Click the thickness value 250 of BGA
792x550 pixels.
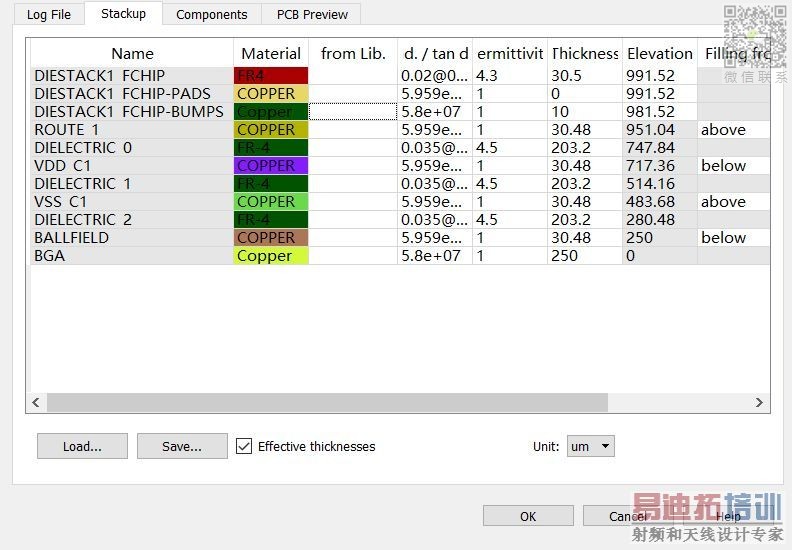tap(564, 256)
